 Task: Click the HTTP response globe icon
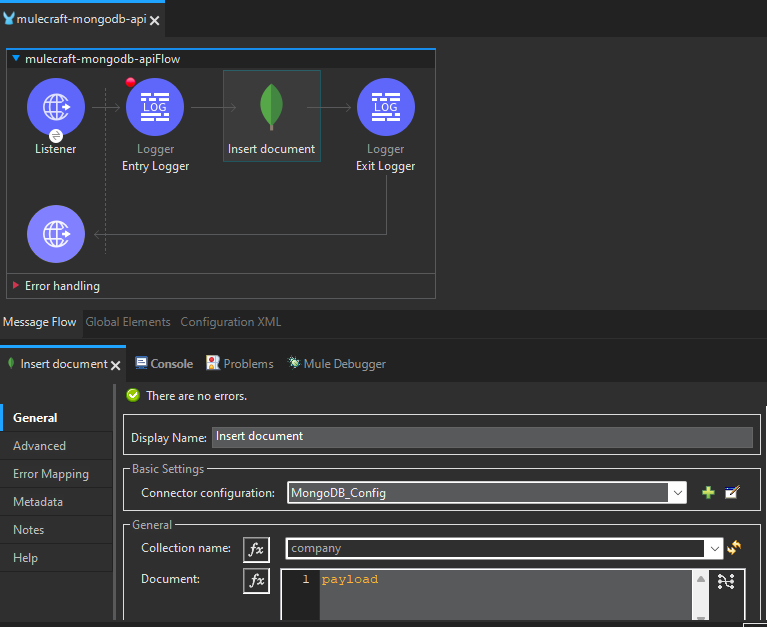[x=56, y=234]
